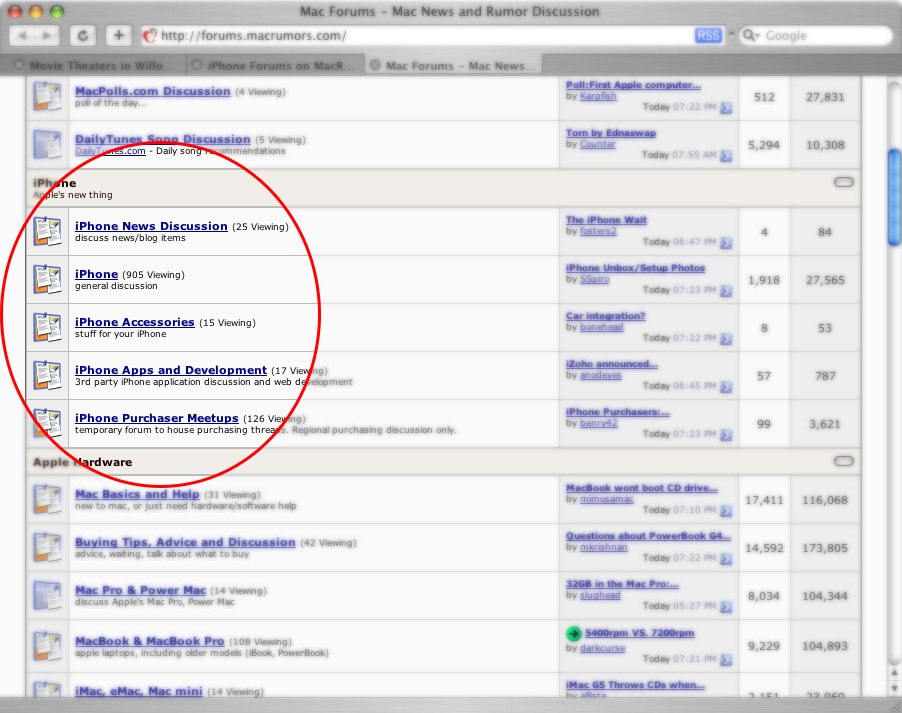Open iPhone Apps and Development forum
902x713 pixels.
(171, 370)
